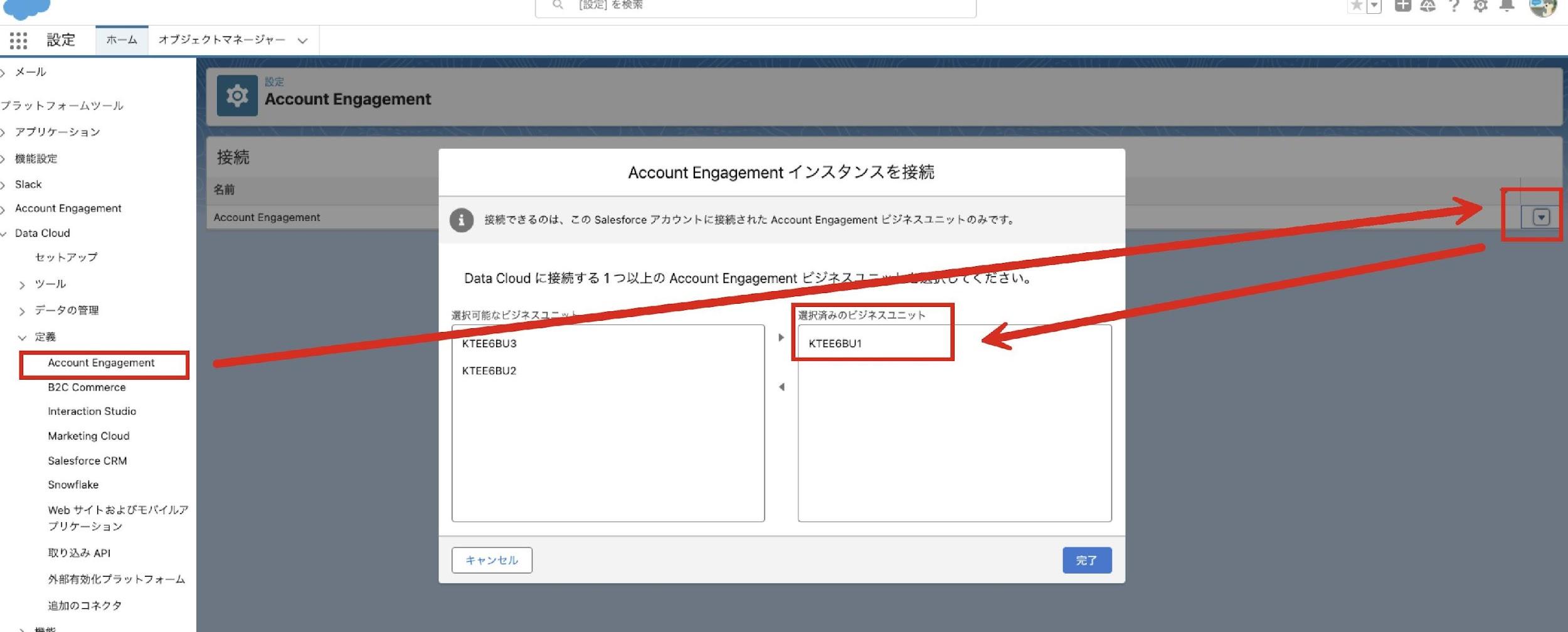
Task: Open the favorites star icon
Action: 1357,6
